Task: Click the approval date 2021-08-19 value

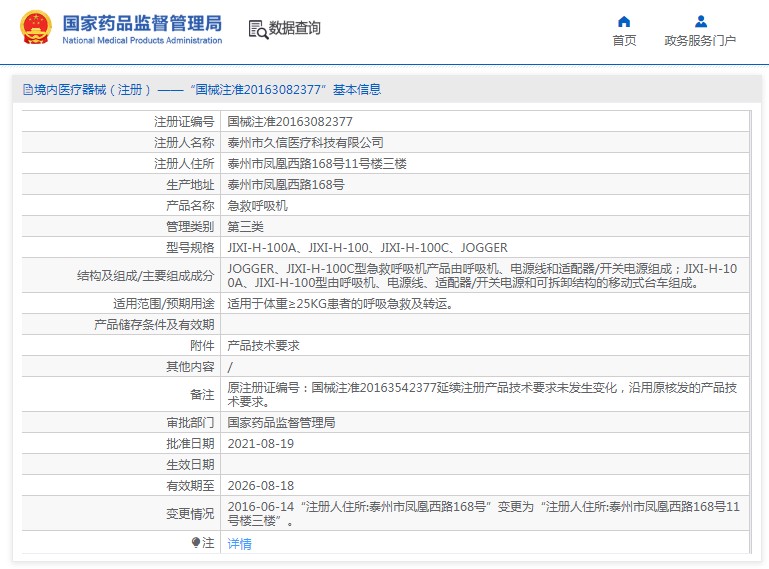Action: point(261,443)
